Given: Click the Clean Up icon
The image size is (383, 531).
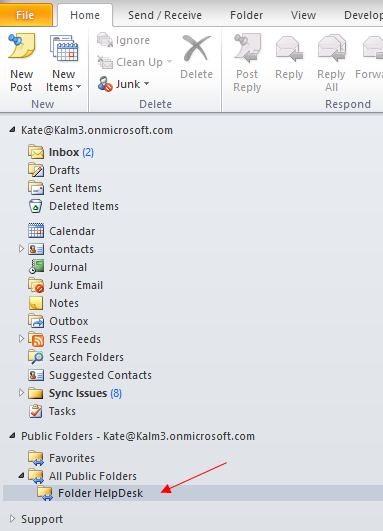Looking at the screenshot, I should point(105,62).
